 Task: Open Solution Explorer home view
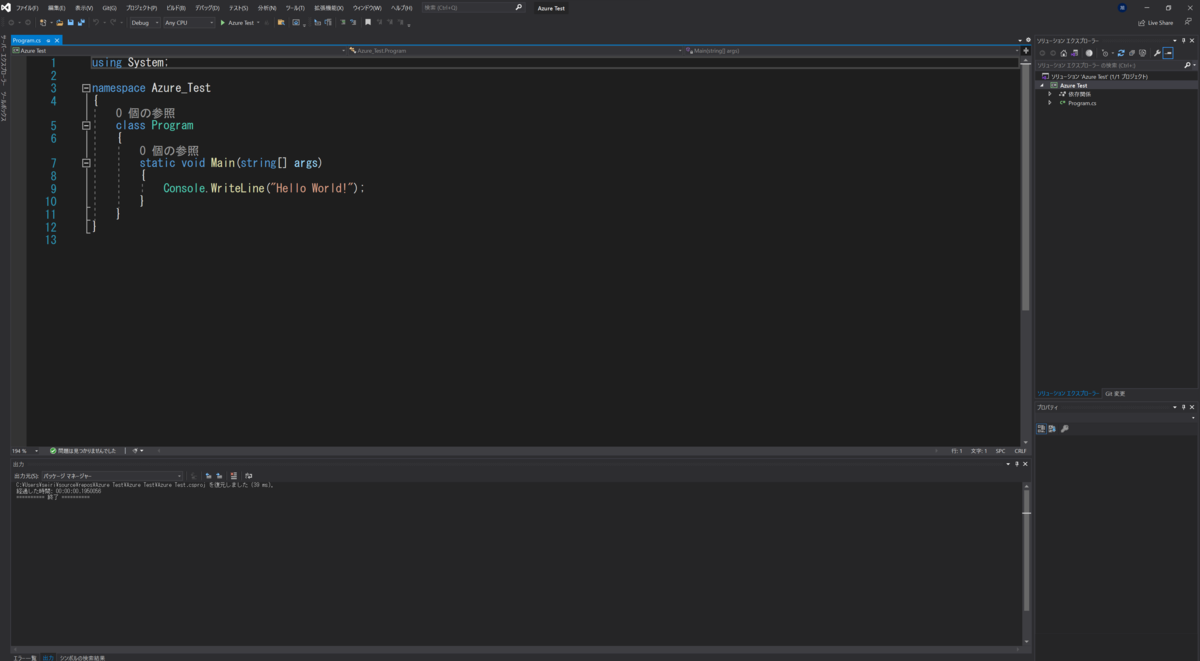1063,53
